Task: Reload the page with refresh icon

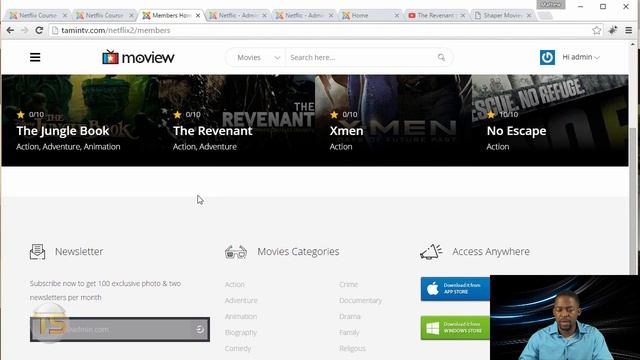Action: 39,30
